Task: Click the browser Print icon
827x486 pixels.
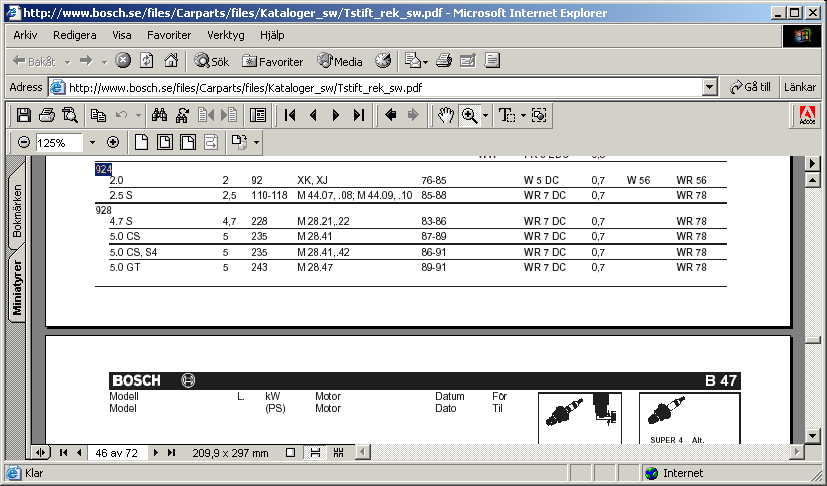Action: (x=444, y=61)
